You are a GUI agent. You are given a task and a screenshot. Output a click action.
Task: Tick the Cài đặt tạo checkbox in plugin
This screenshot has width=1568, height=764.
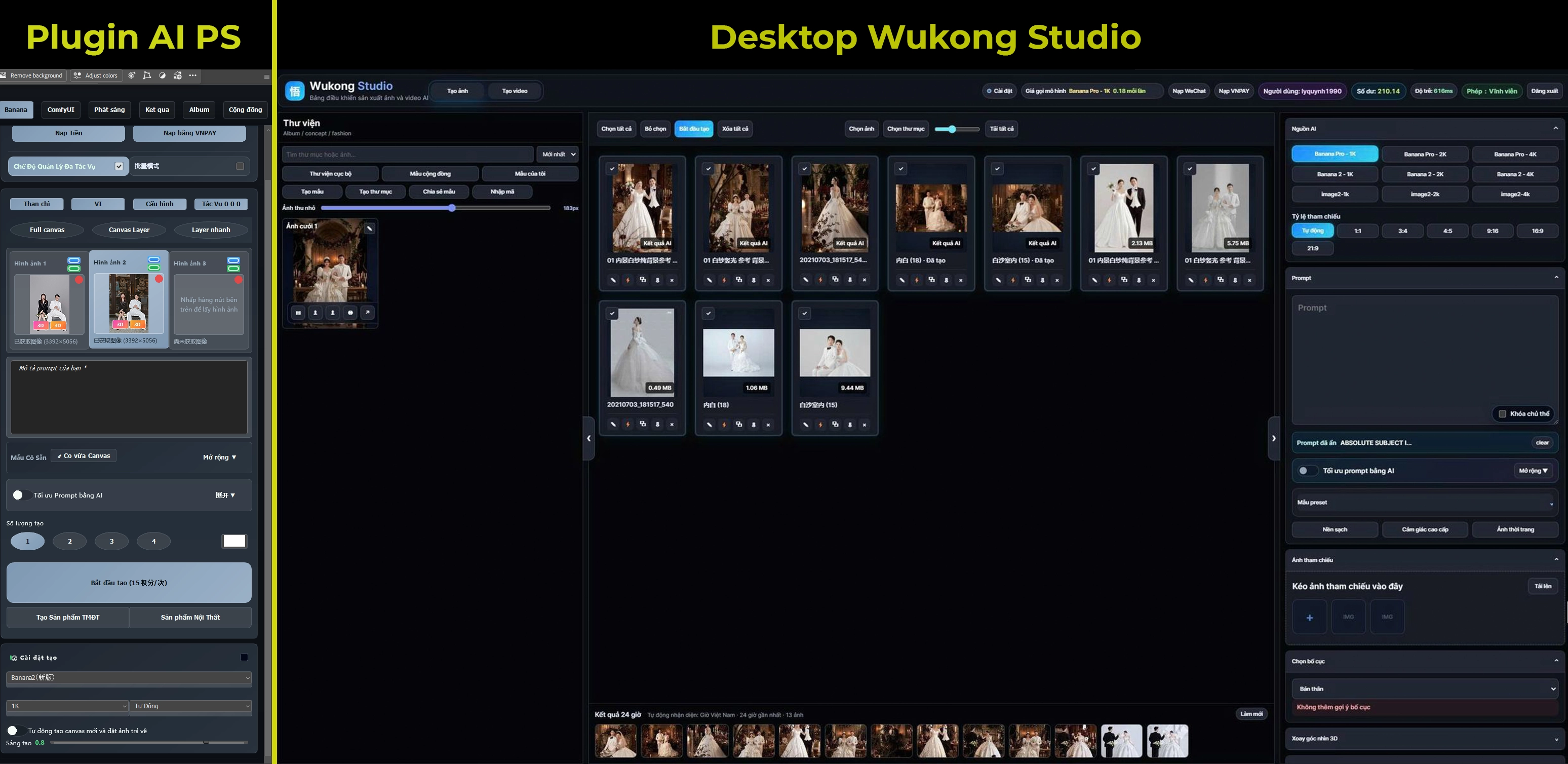click(244, 657)
